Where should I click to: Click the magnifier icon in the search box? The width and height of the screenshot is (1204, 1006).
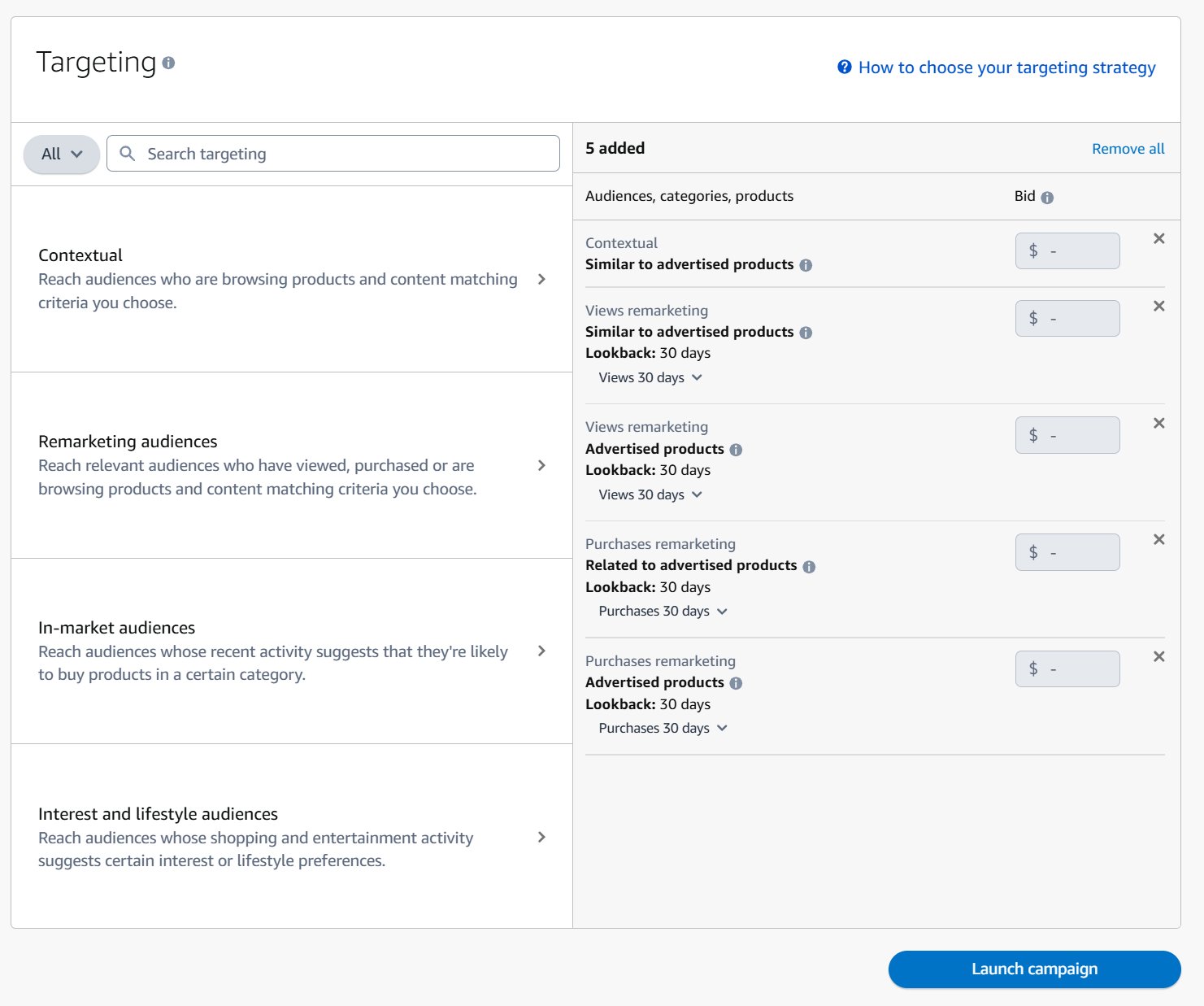128,153
